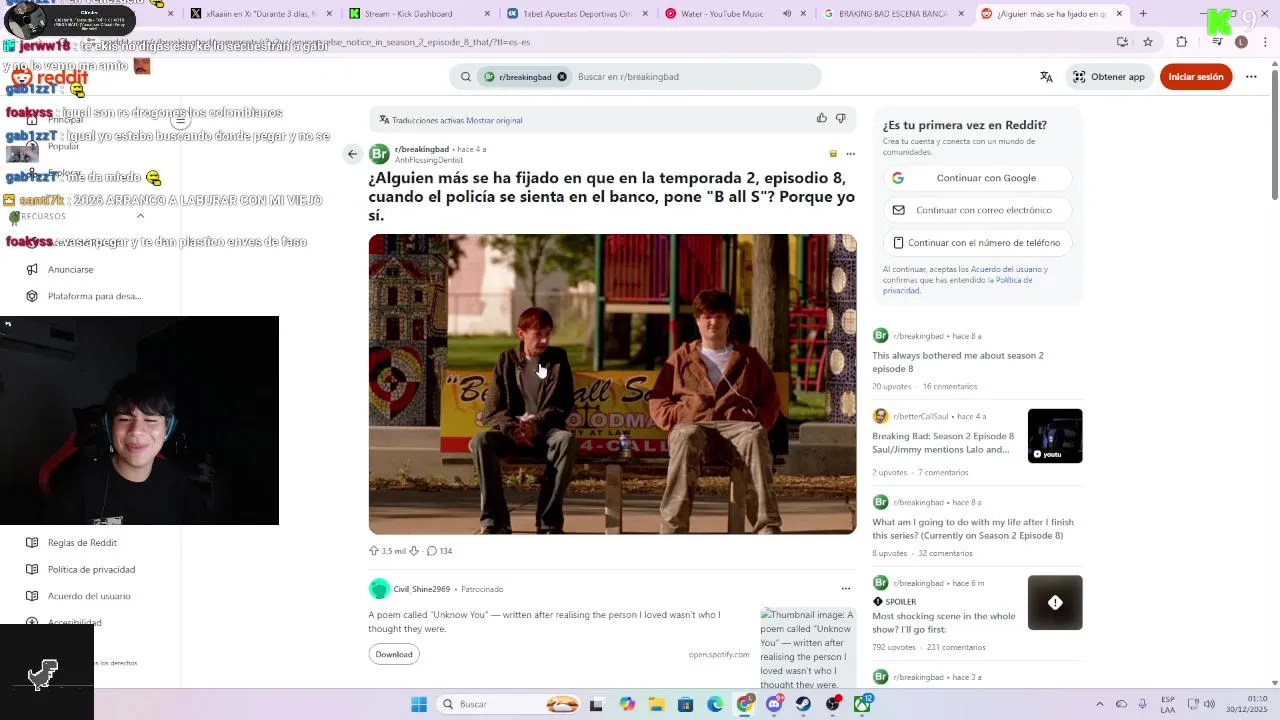Open File Explorer from the taskbar
This screenshot has width=1280, height=720.
656,704
